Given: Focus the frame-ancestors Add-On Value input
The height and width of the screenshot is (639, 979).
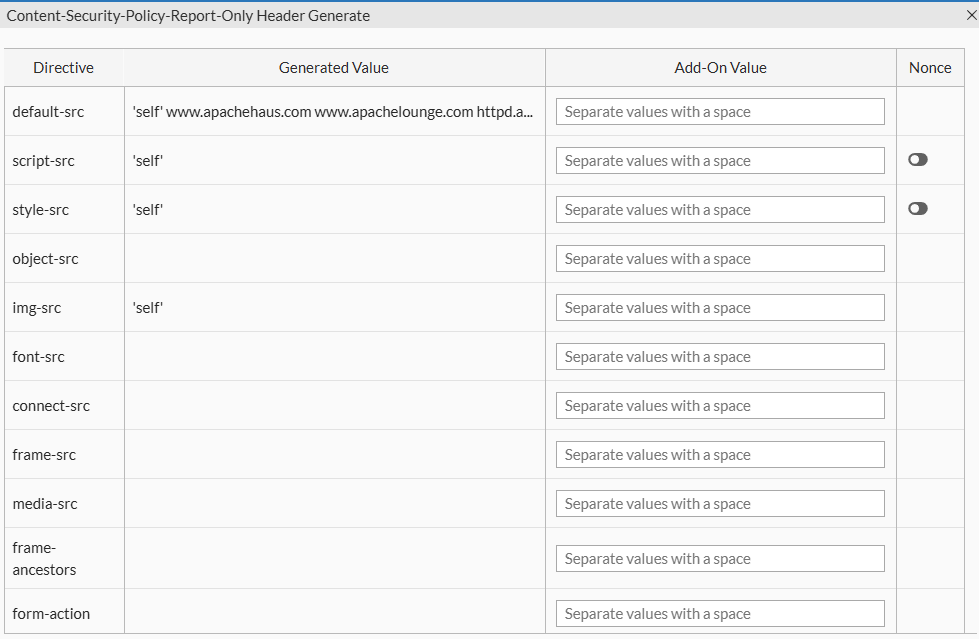Looking at the screenshot, I should tap(720, 559).
